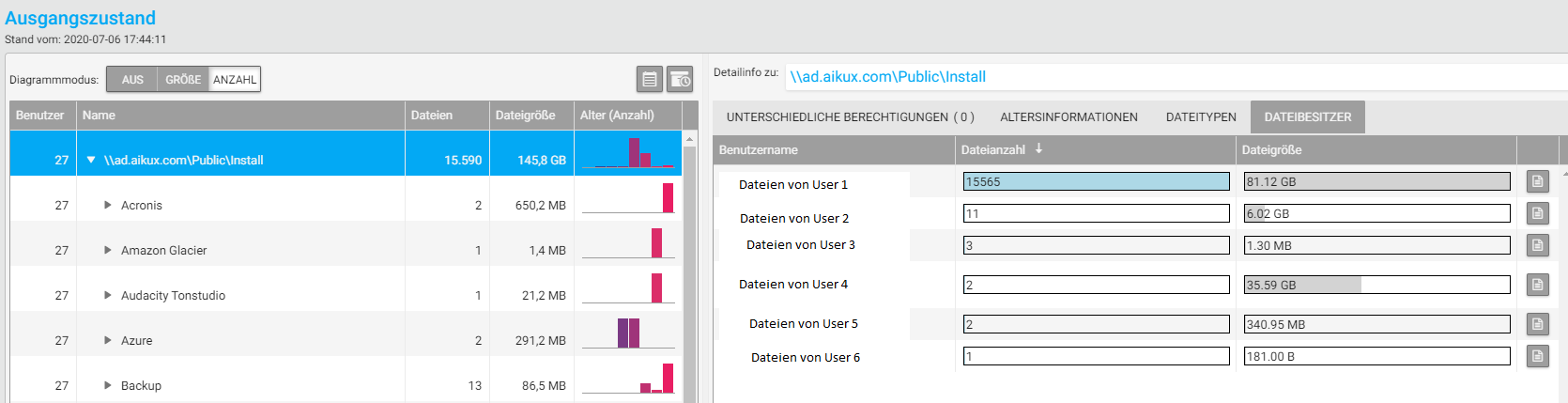Set diagram mode to GRÖSSE
Screen dimensions: 1568x403
pos(183,80)
